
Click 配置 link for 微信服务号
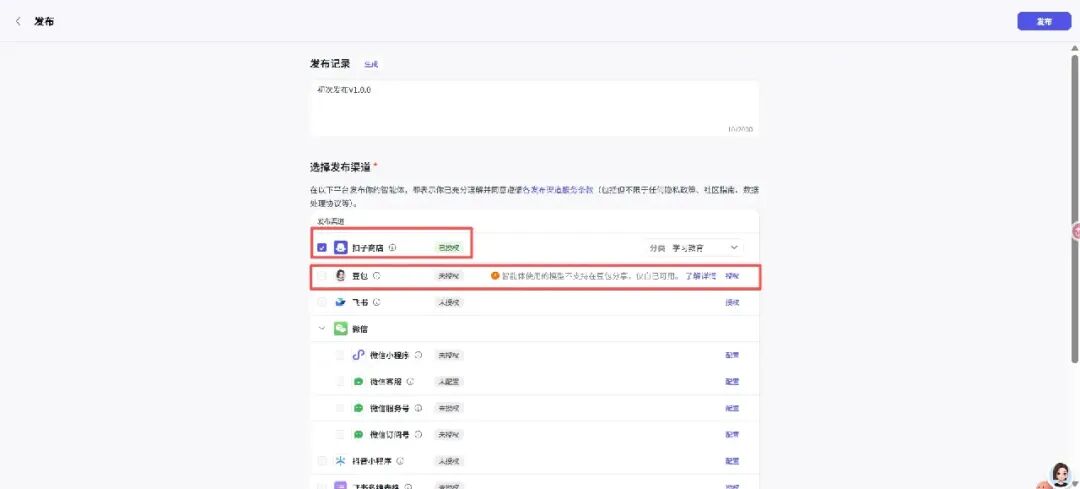(x=731, y=408)
